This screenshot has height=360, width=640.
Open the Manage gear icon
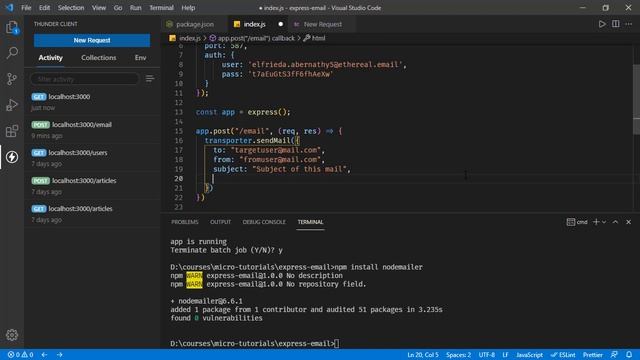(x=12, y=335)
